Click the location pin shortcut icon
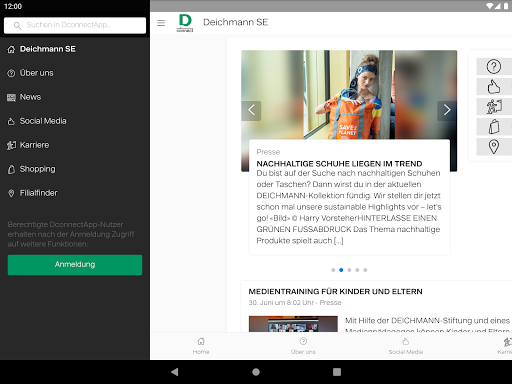Screen dimensions: 512x384 click(x=494, y=147)
